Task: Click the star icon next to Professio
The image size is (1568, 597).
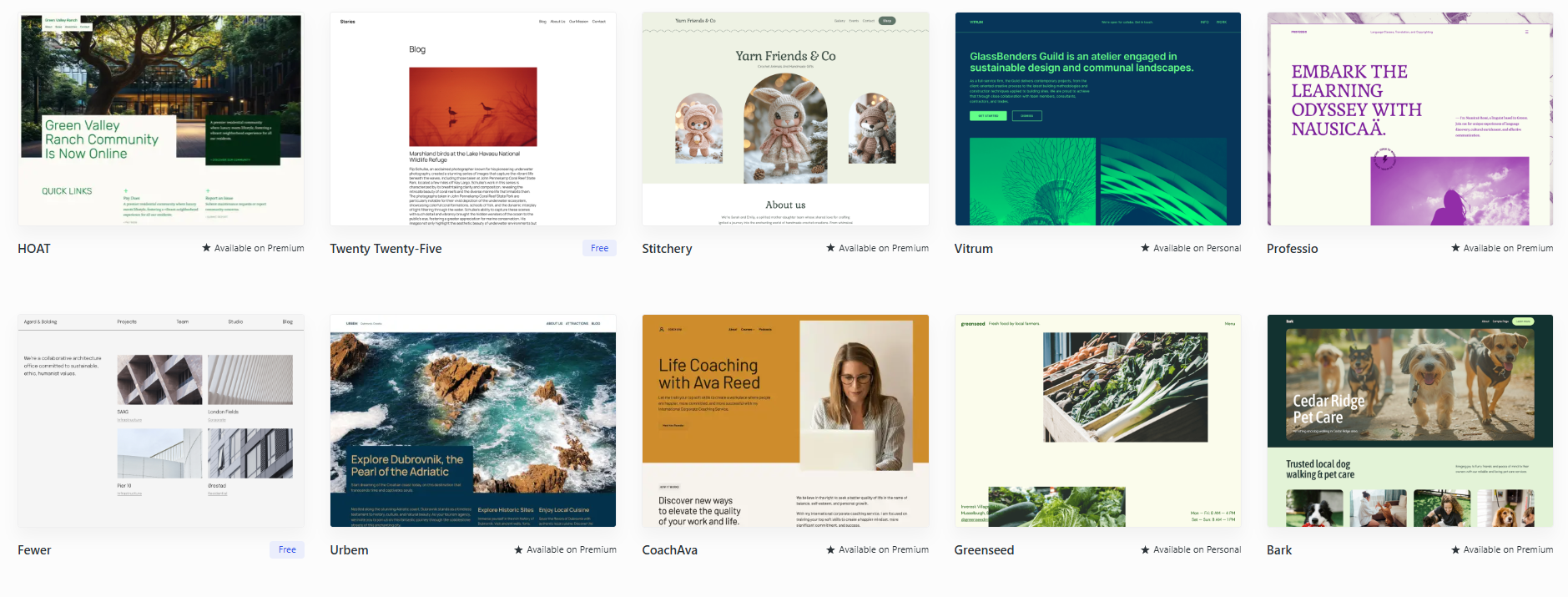Action: click(x=1455, y=248)
